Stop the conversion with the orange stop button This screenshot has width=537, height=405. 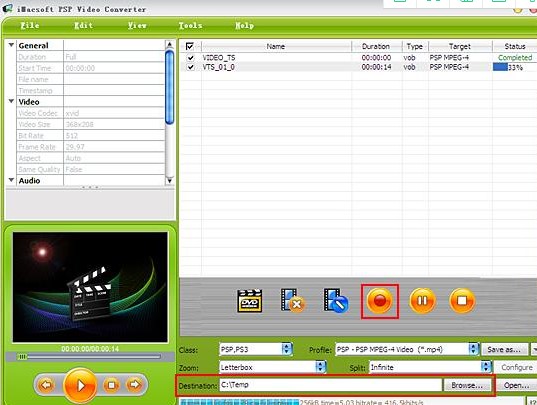[462, 301]
